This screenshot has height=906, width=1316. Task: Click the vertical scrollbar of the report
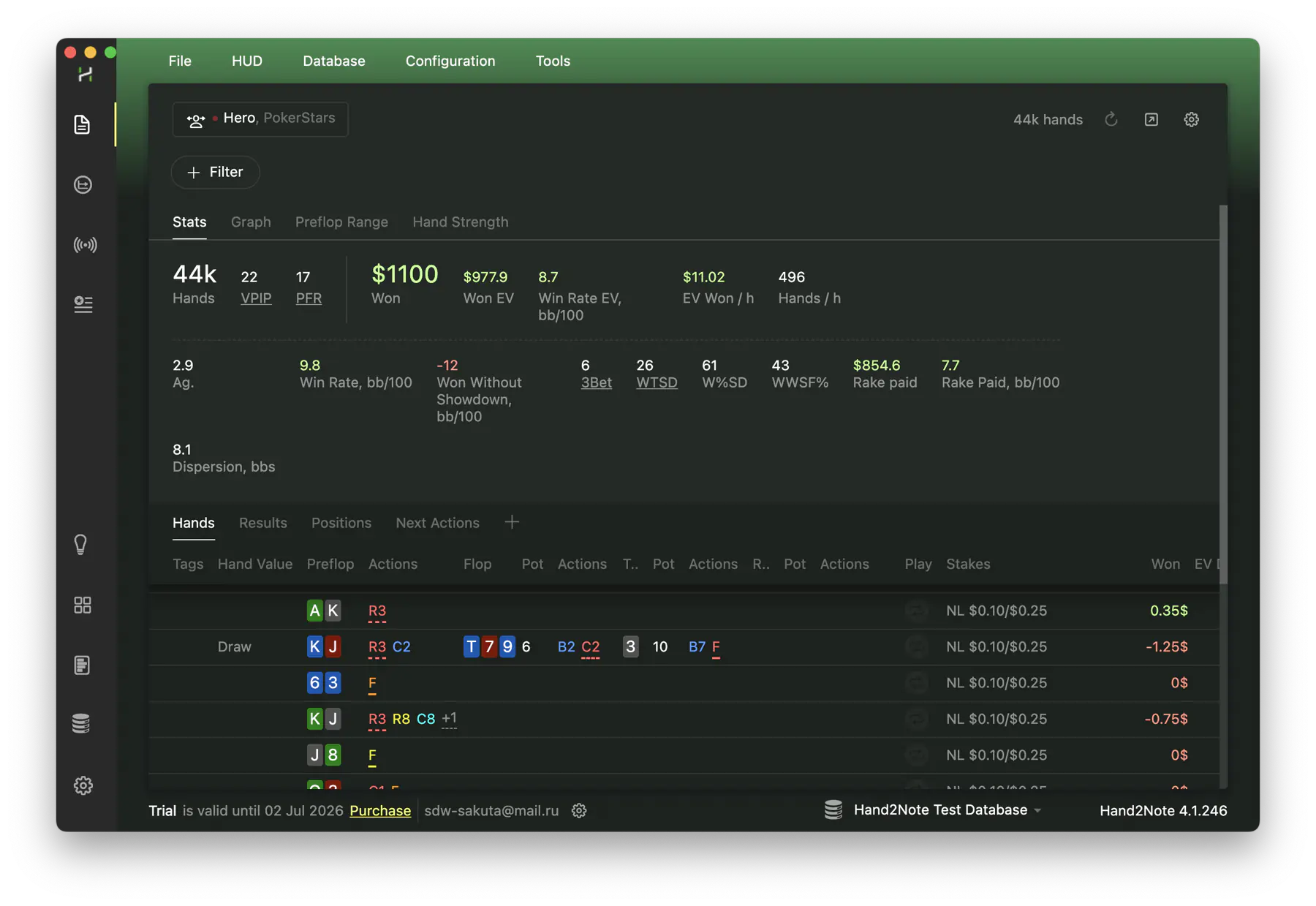[1223, 395]
